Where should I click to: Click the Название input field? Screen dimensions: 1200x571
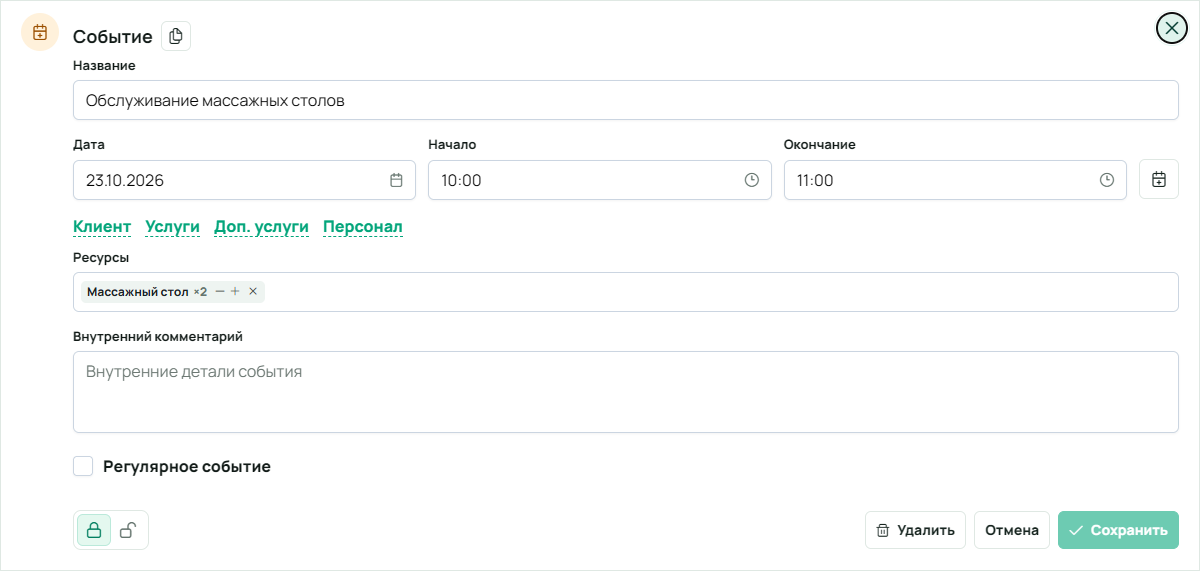(x=626, y=100)
